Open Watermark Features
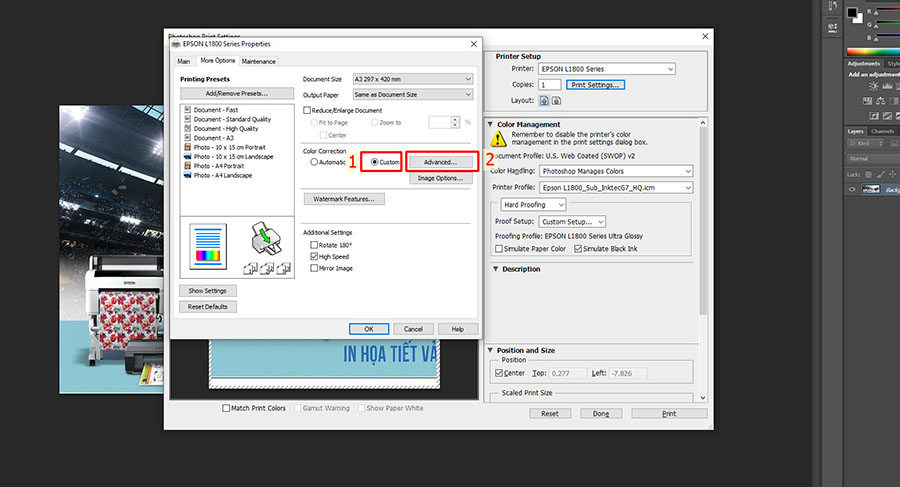Screen dimensions: 900x487 tap(344, 199)
